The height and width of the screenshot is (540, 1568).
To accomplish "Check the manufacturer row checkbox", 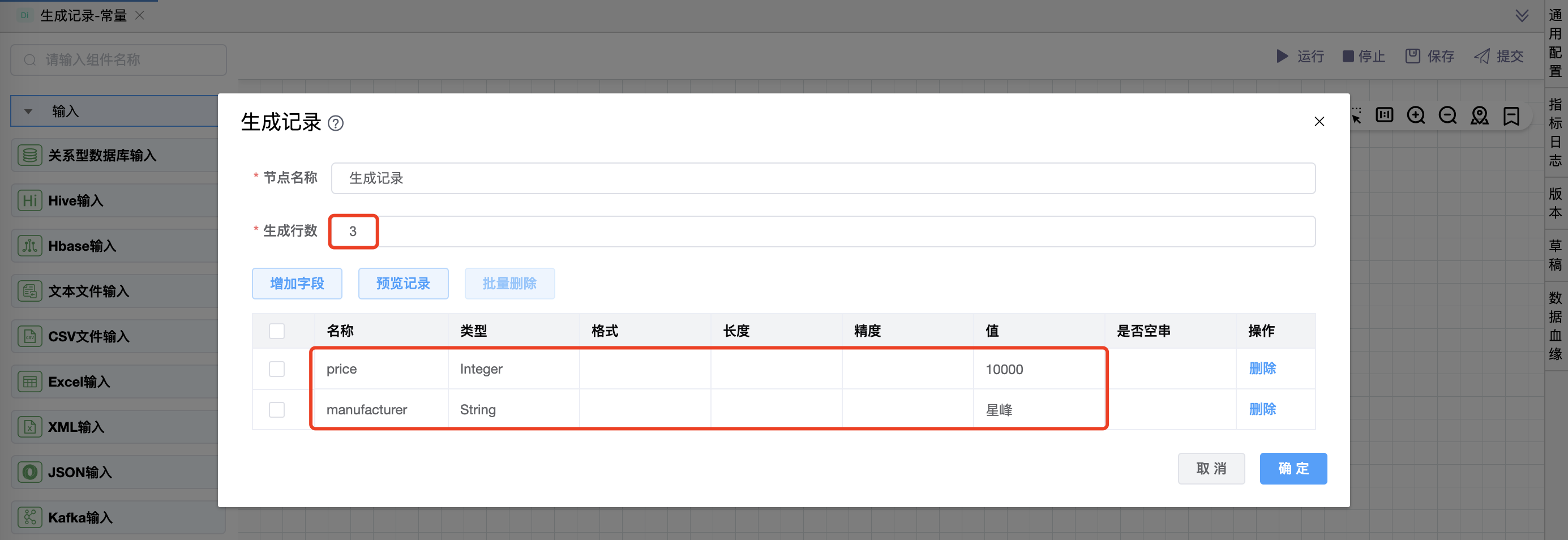I will click(x=277, y=410).
